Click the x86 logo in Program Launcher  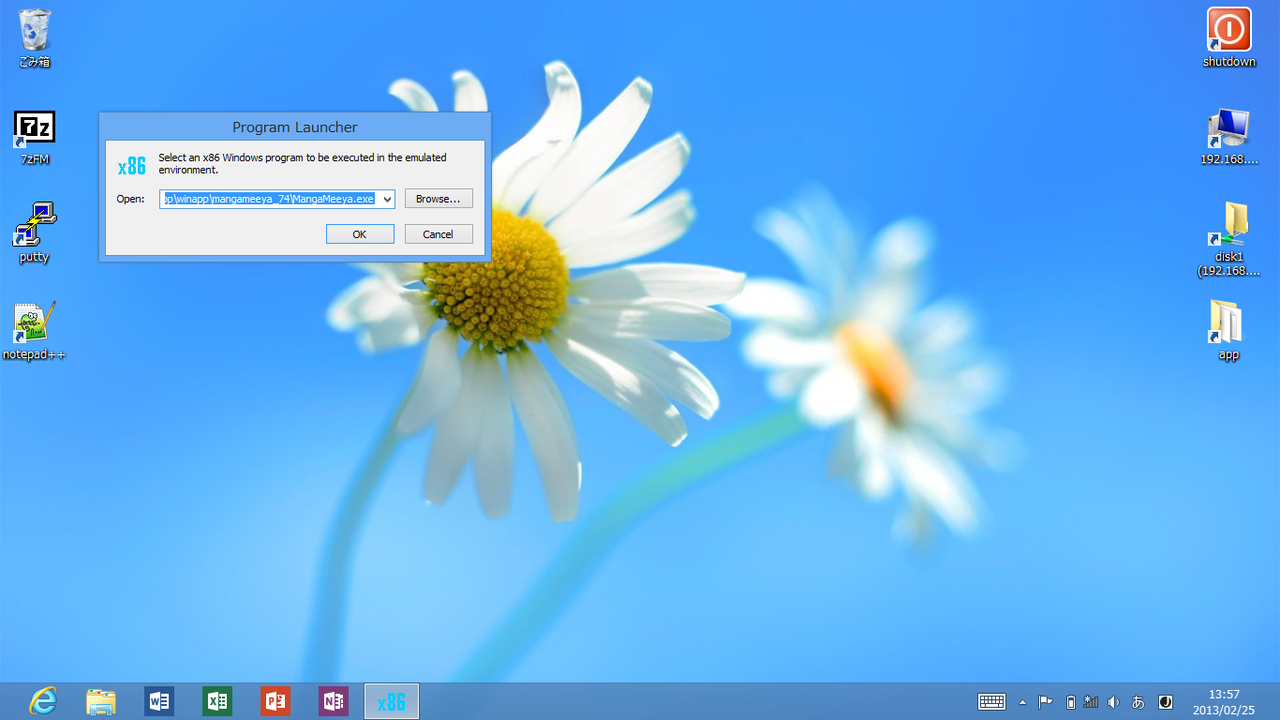pyautogui.click(x=132, y=166)
